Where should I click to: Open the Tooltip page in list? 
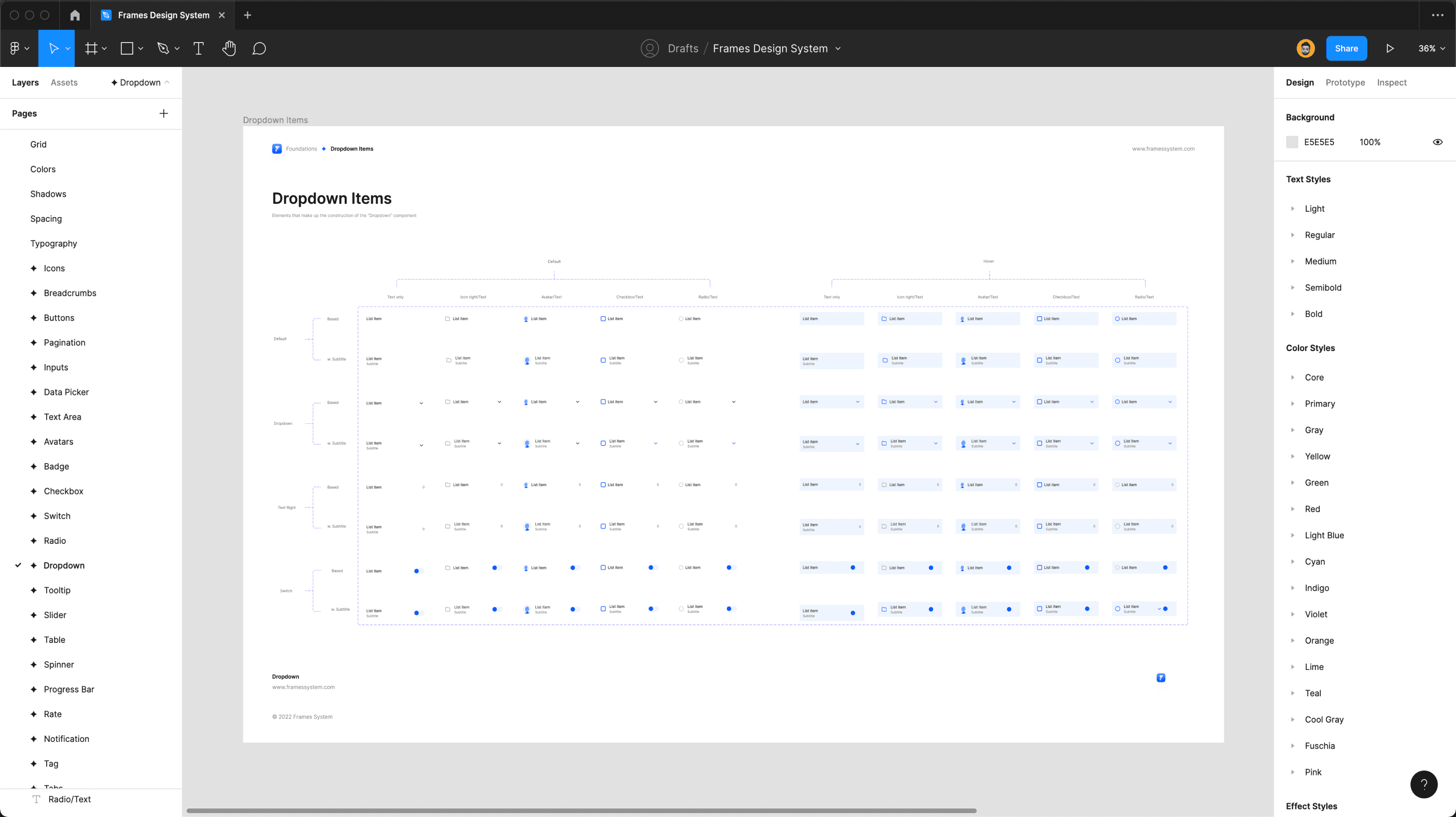57,590
